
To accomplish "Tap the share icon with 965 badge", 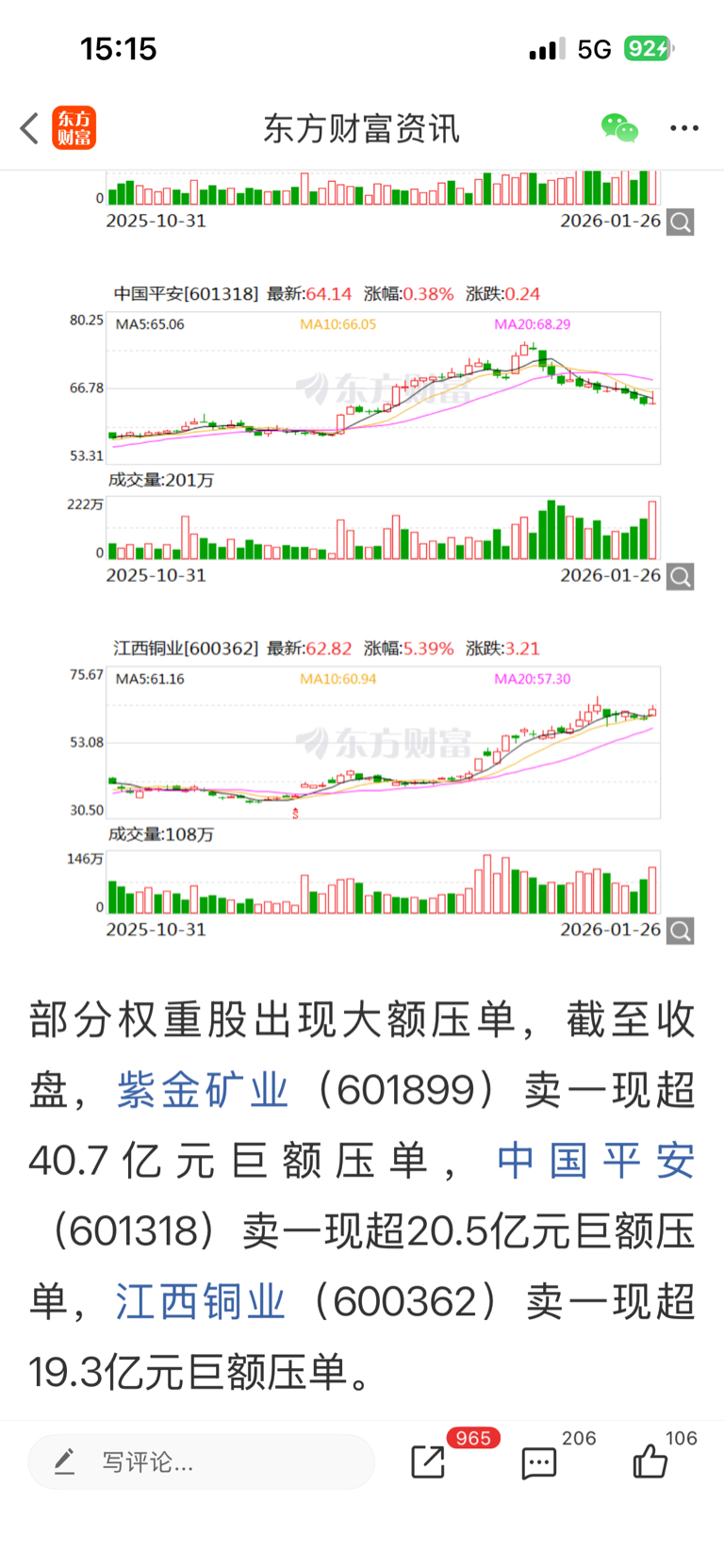I will [429, 1461].
